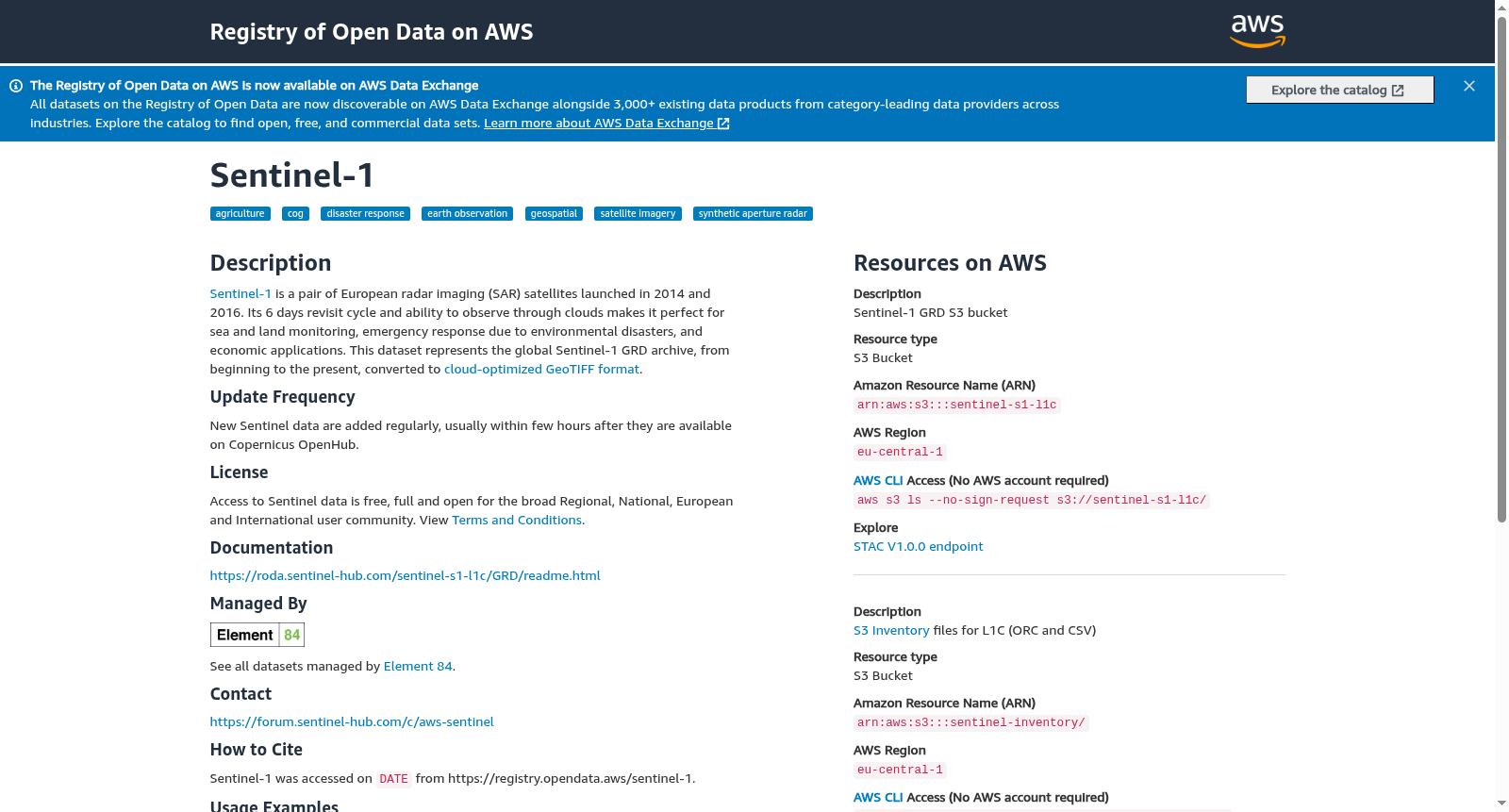The height and width of the screenshot is (812, 1509).
Task: Click the scrollbar down arrow
Action: pos(1501,804)
